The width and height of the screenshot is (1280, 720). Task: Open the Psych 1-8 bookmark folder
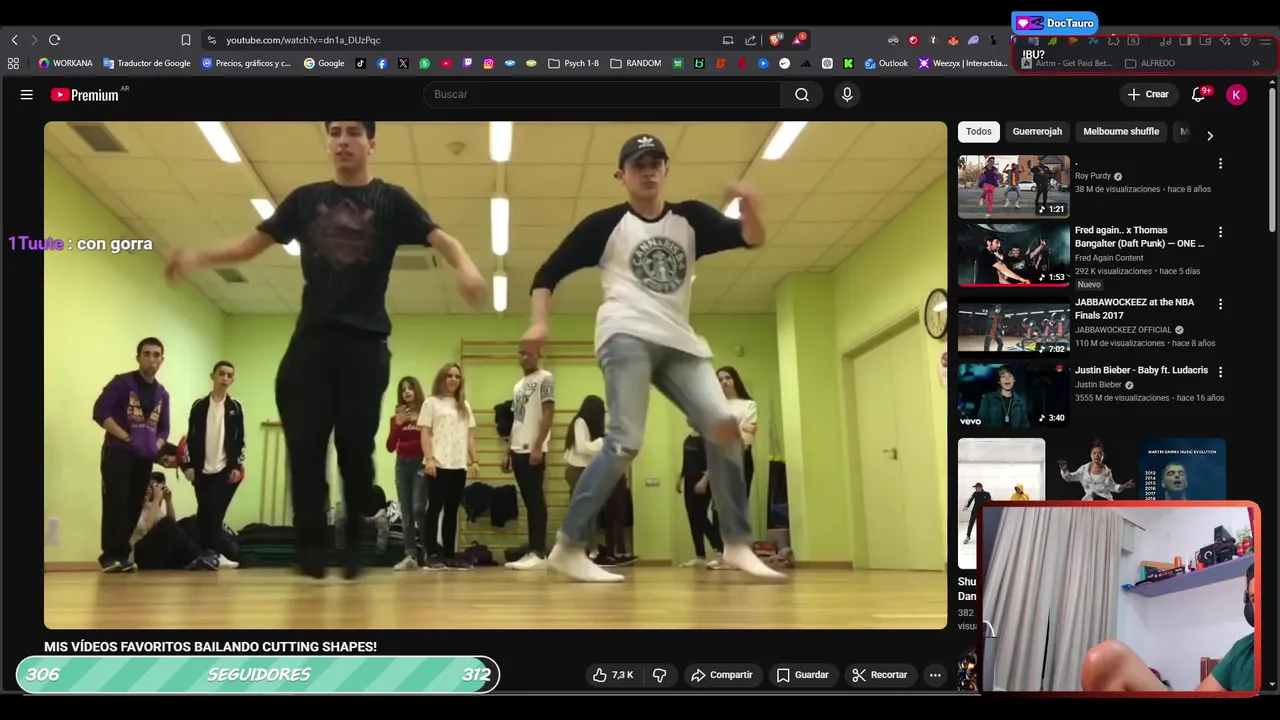click(573, 63)
